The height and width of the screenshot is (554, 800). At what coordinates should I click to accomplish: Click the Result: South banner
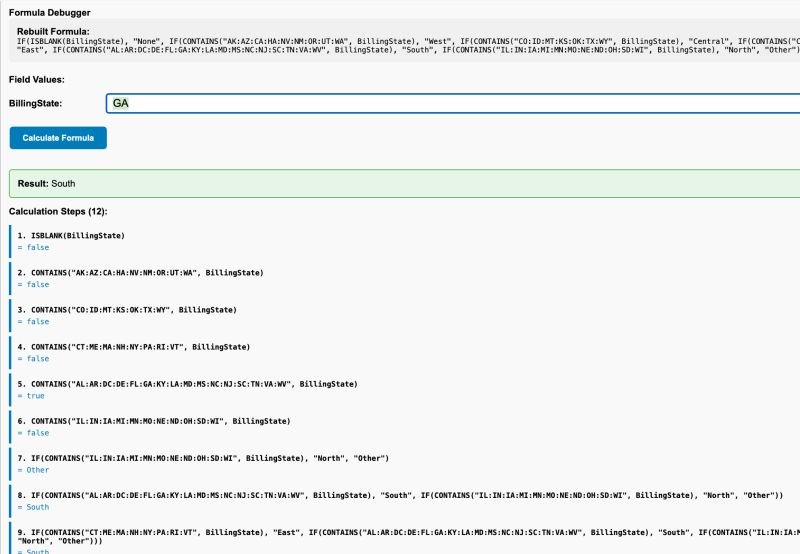coord(405,184)
